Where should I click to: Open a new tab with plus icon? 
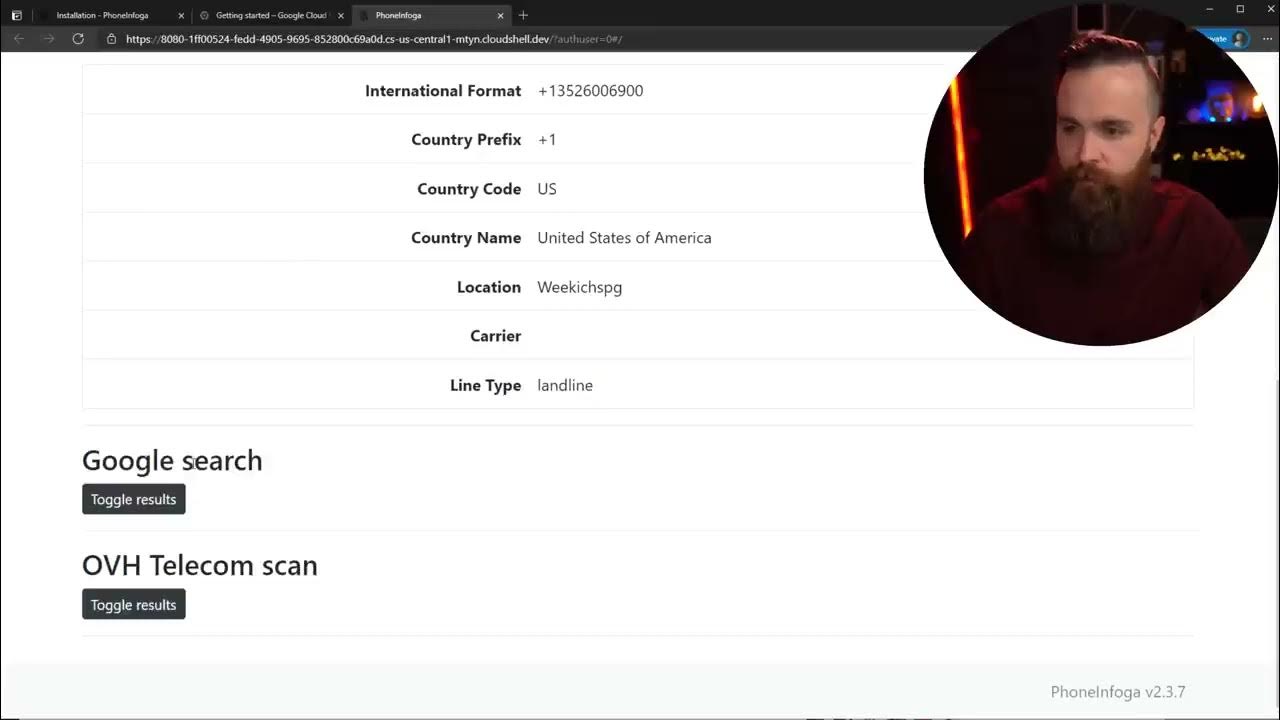click(523, 15)
